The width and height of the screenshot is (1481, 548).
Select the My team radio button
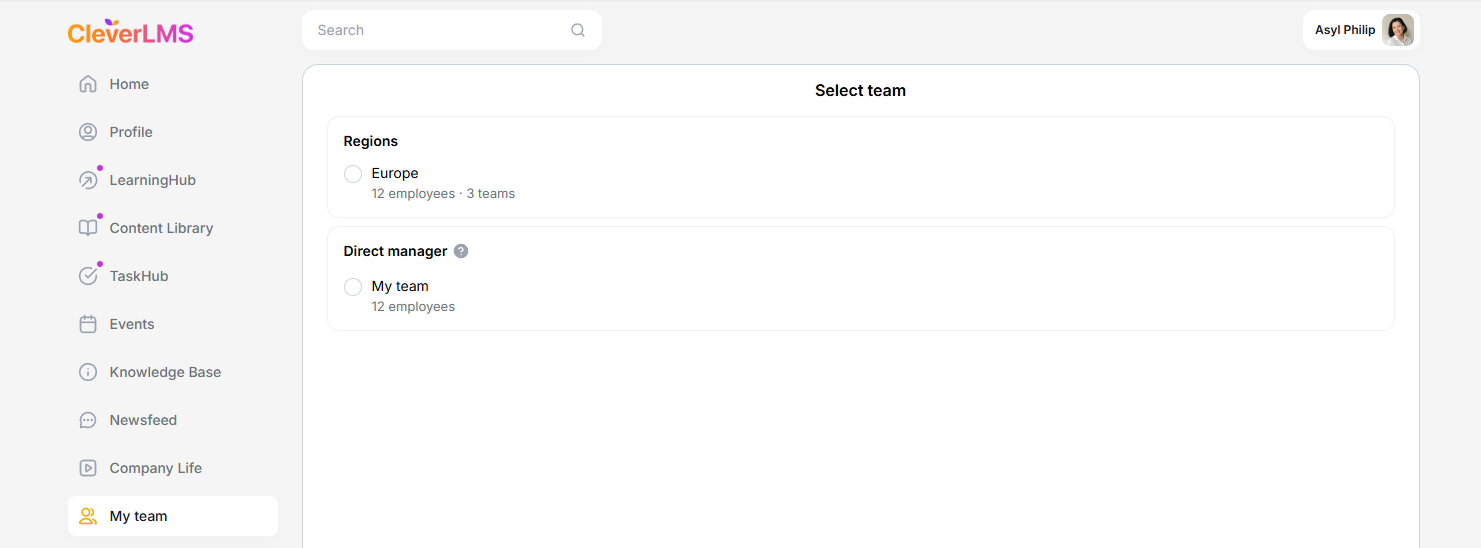pos(353,287)
